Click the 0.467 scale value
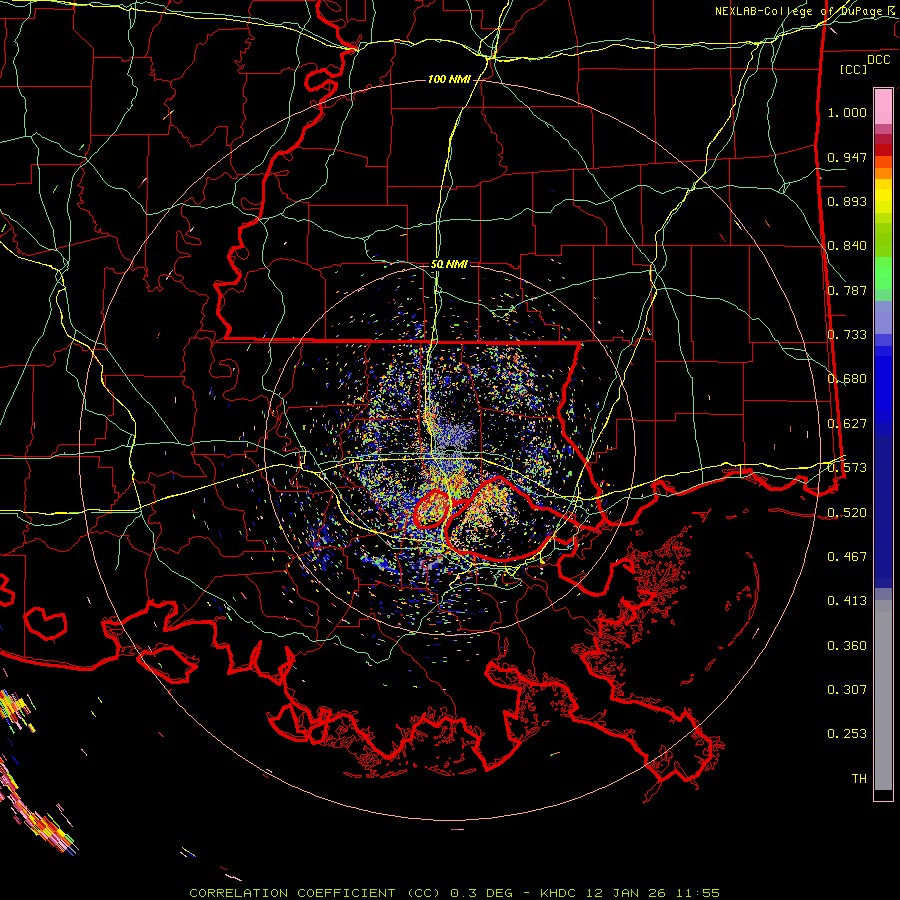Screen dimensions: 900x900 (847, 557)
